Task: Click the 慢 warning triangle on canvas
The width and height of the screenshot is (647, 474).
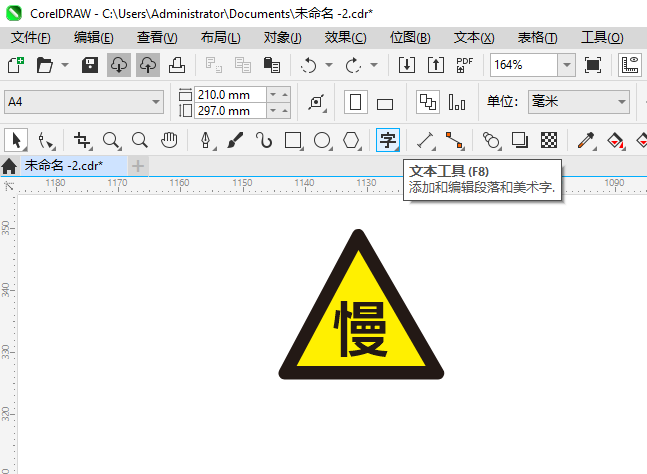Action: coord(361,304)
